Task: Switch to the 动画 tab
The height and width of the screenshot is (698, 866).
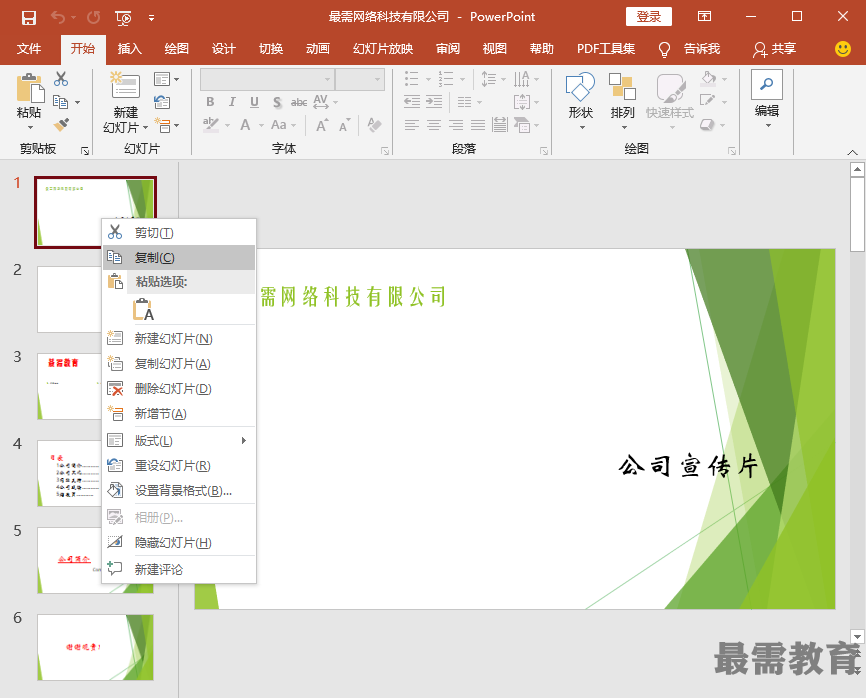Action: (x=318, y=49)
